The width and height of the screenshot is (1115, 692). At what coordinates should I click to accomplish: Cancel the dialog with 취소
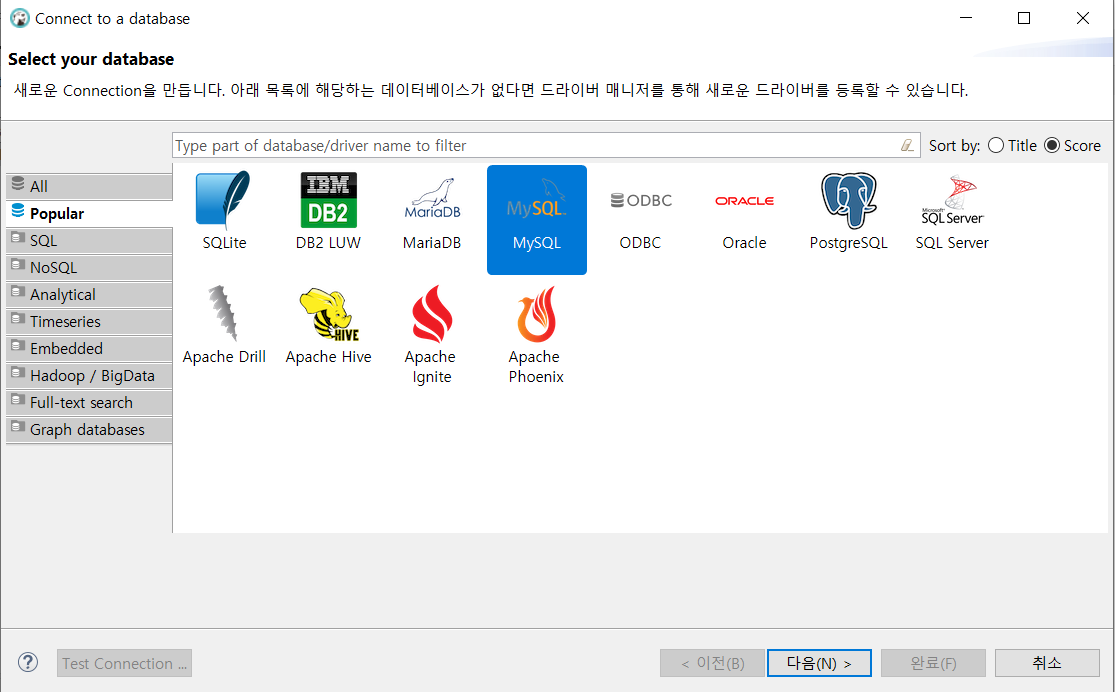[x=1047, y=663]
